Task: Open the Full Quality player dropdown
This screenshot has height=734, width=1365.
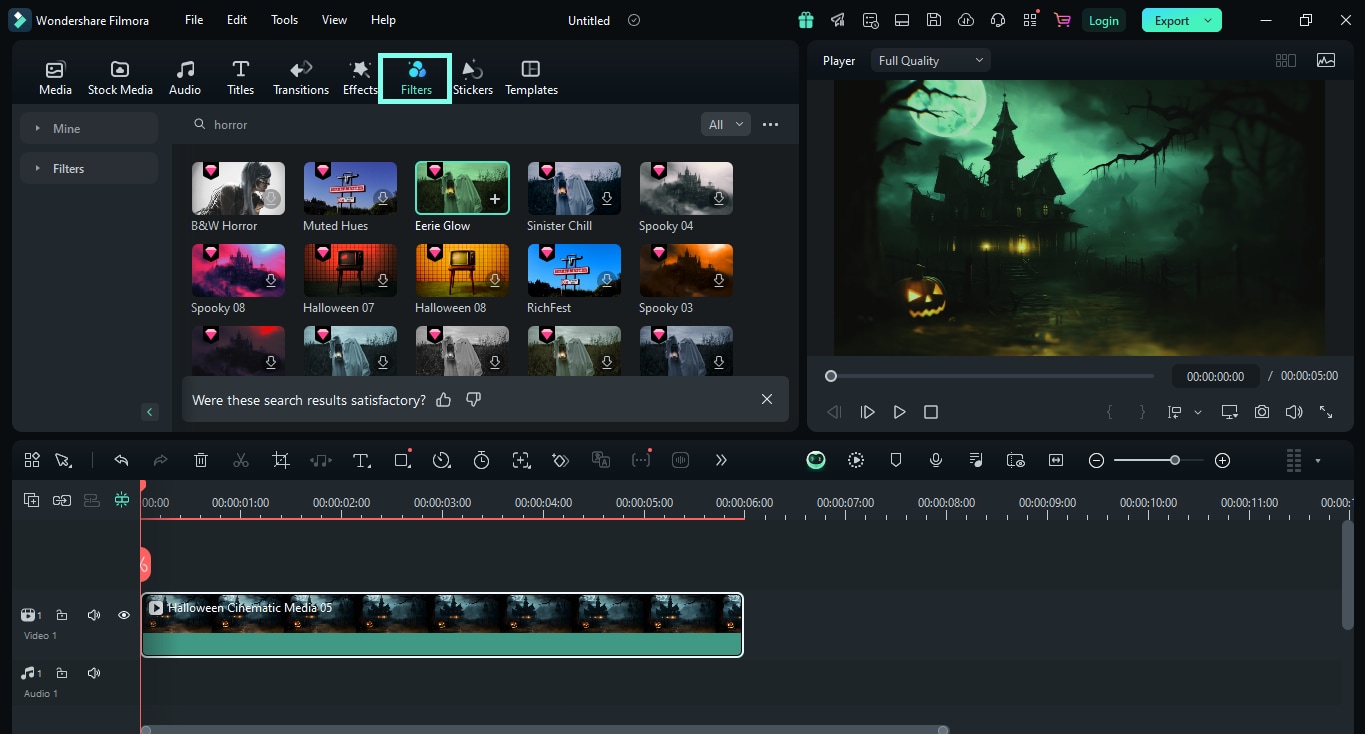Action: tap(930, 60)
